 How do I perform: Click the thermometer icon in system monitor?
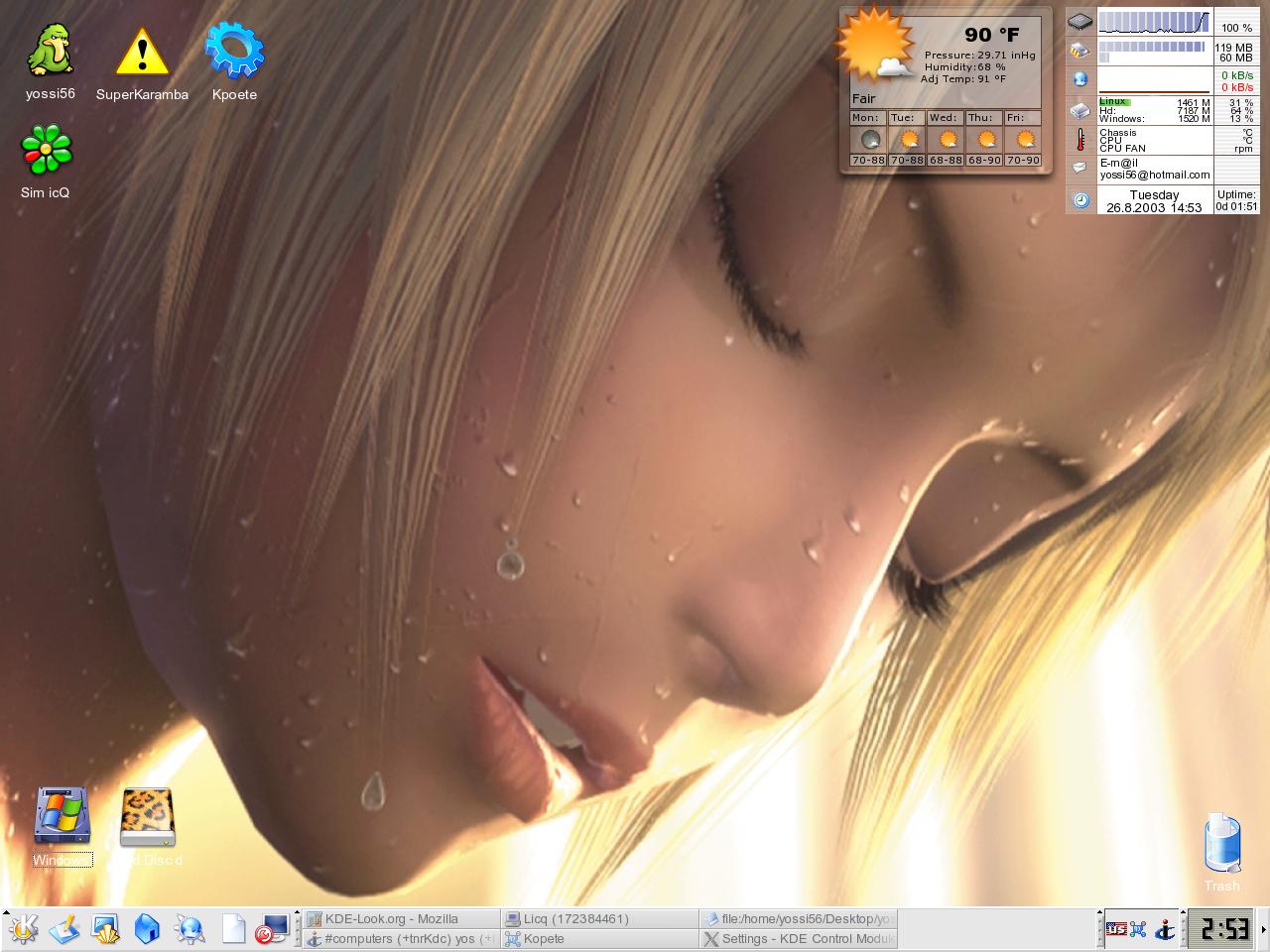1080,140
